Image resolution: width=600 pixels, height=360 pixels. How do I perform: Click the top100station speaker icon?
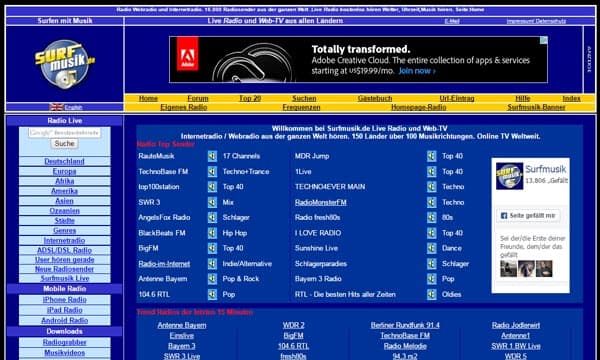tap(212, 187)
